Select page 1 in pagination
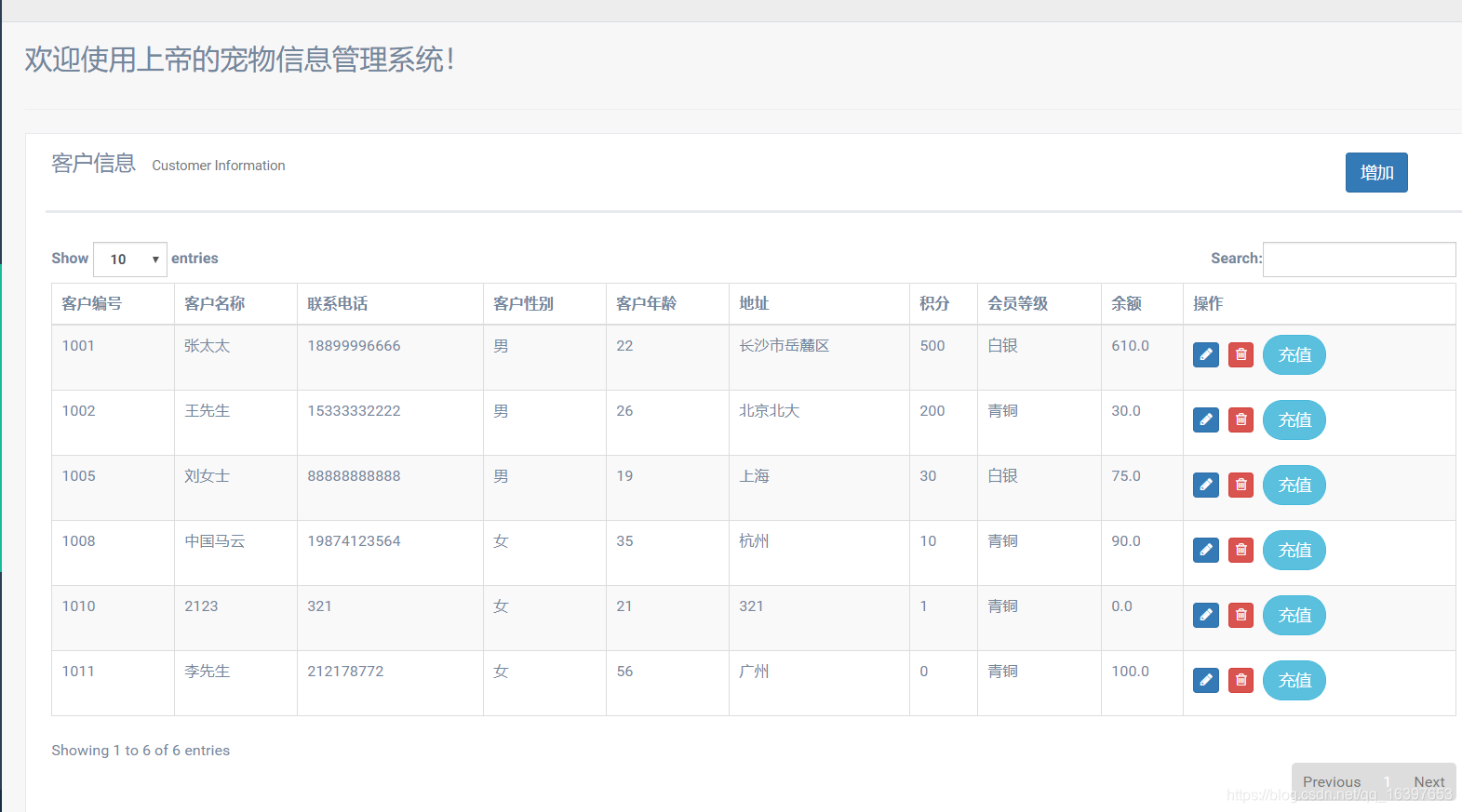 1387,781
